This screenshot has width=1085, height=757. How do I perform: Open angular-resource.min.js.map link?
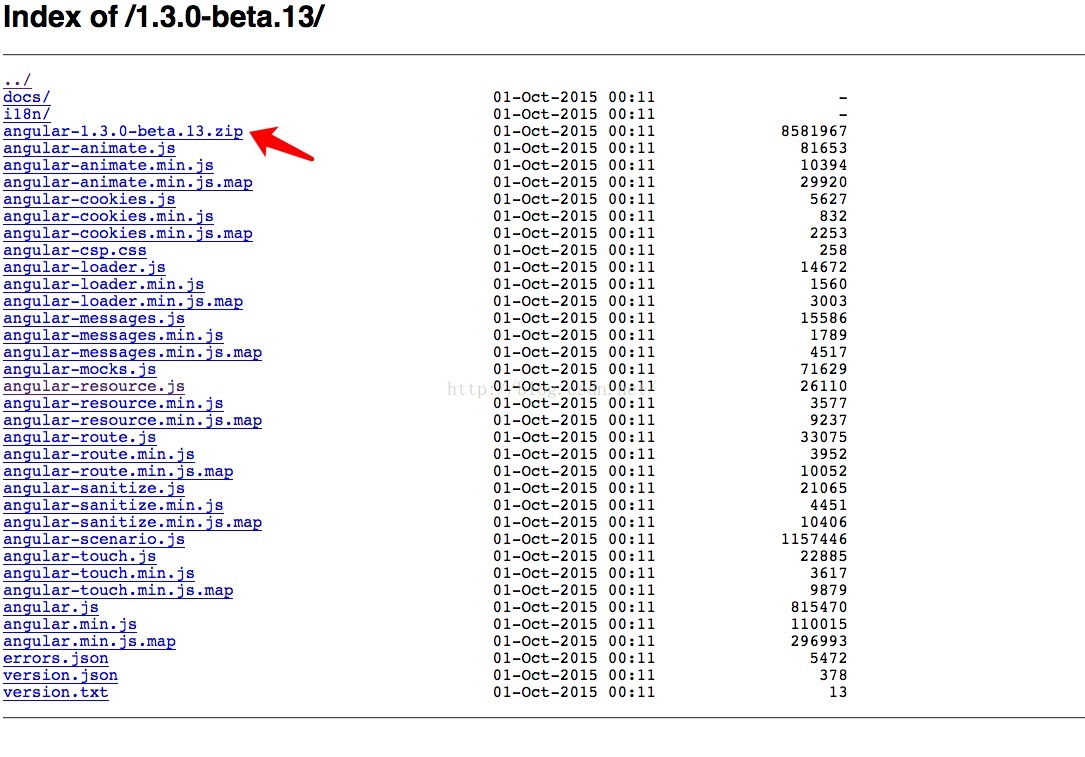(133, 420)
